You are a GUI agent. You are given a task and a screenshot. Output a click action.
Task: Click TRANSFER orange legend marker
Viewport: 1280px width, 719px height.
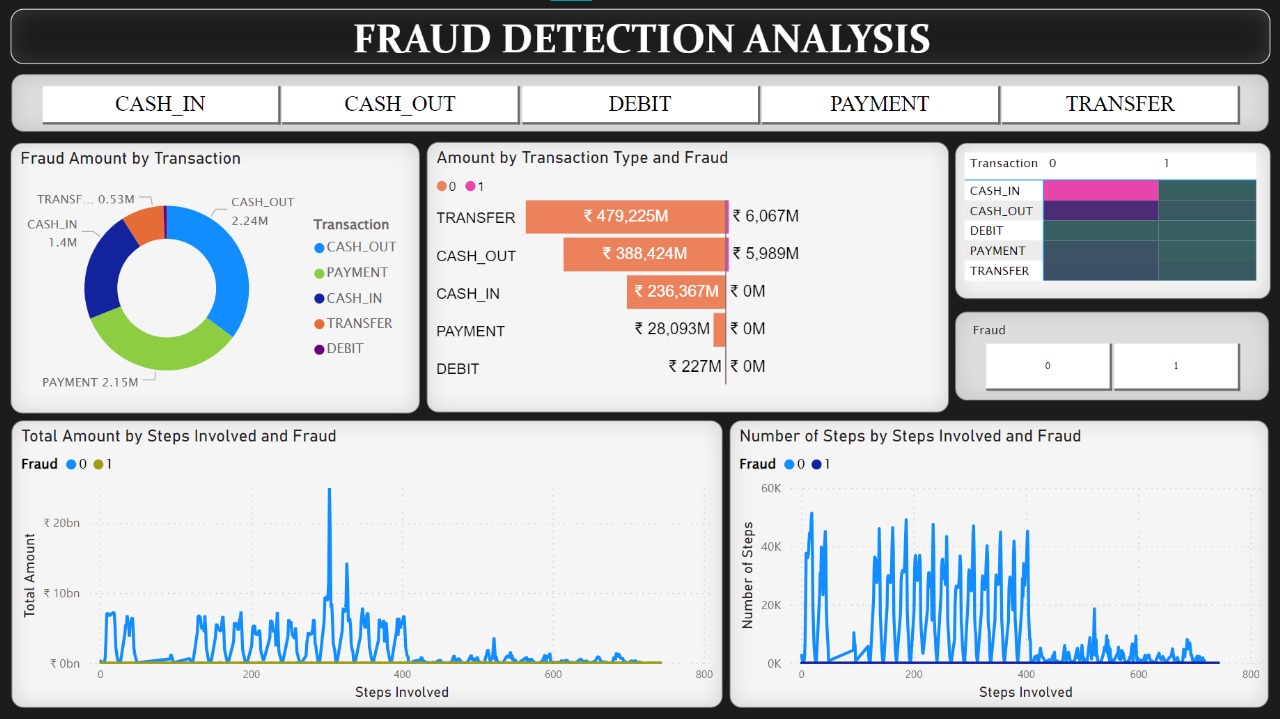point(319,324)
